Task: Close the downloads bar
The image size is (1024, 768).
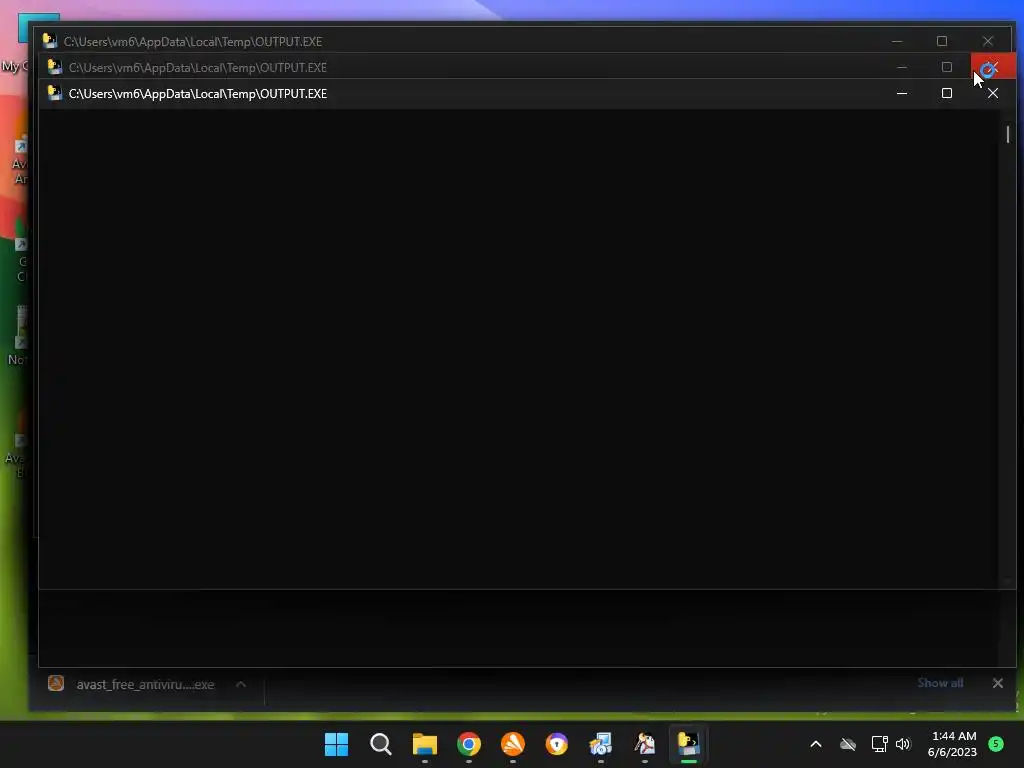Action: [x=997, y=683]
